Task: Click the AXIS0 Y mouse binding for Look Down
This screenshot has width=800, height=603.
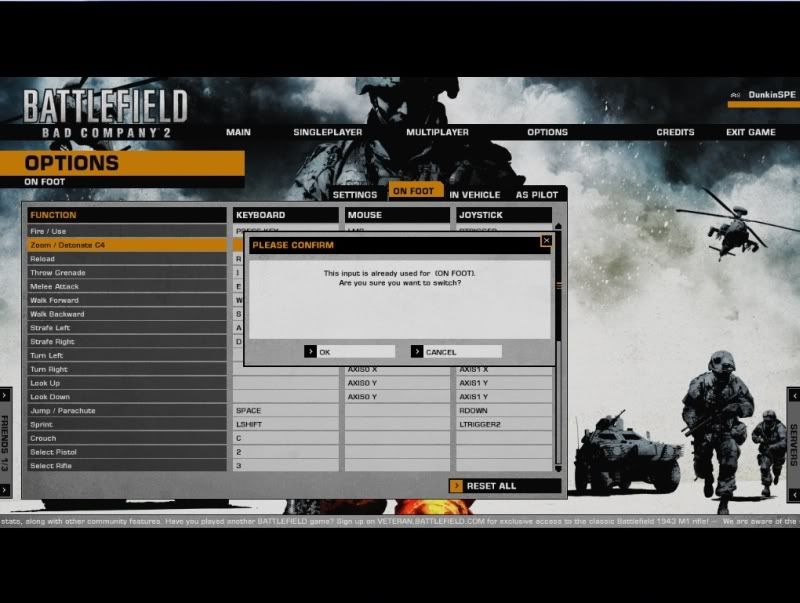Action: coord(397,396)
